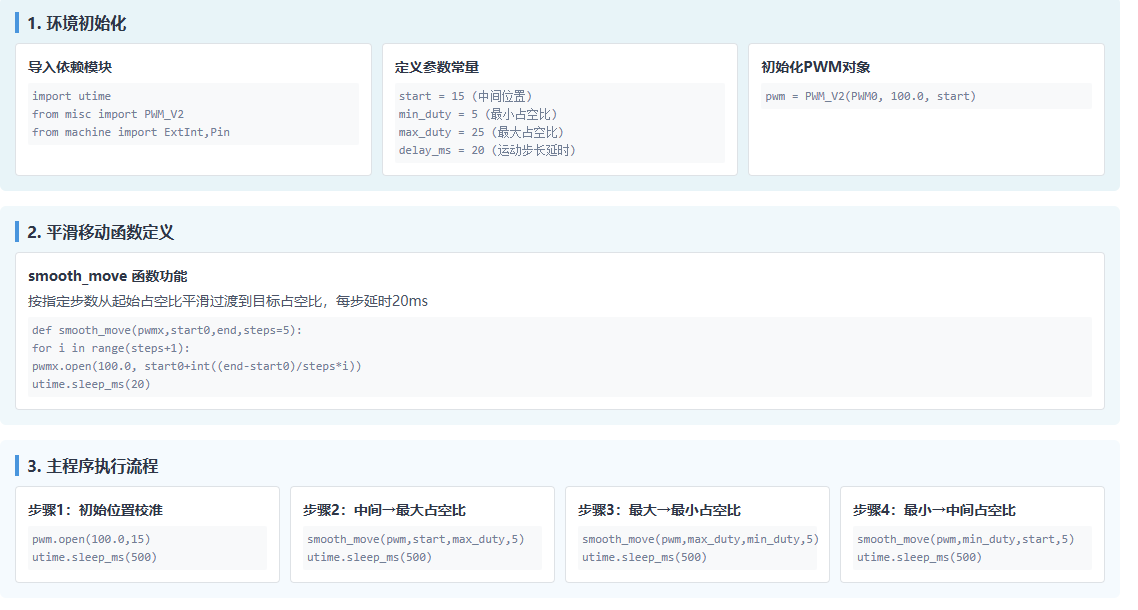Click the "3. 主程序执行流程" section heading
The height and width of the screenshot is (610, 1138).
[93, 466]
